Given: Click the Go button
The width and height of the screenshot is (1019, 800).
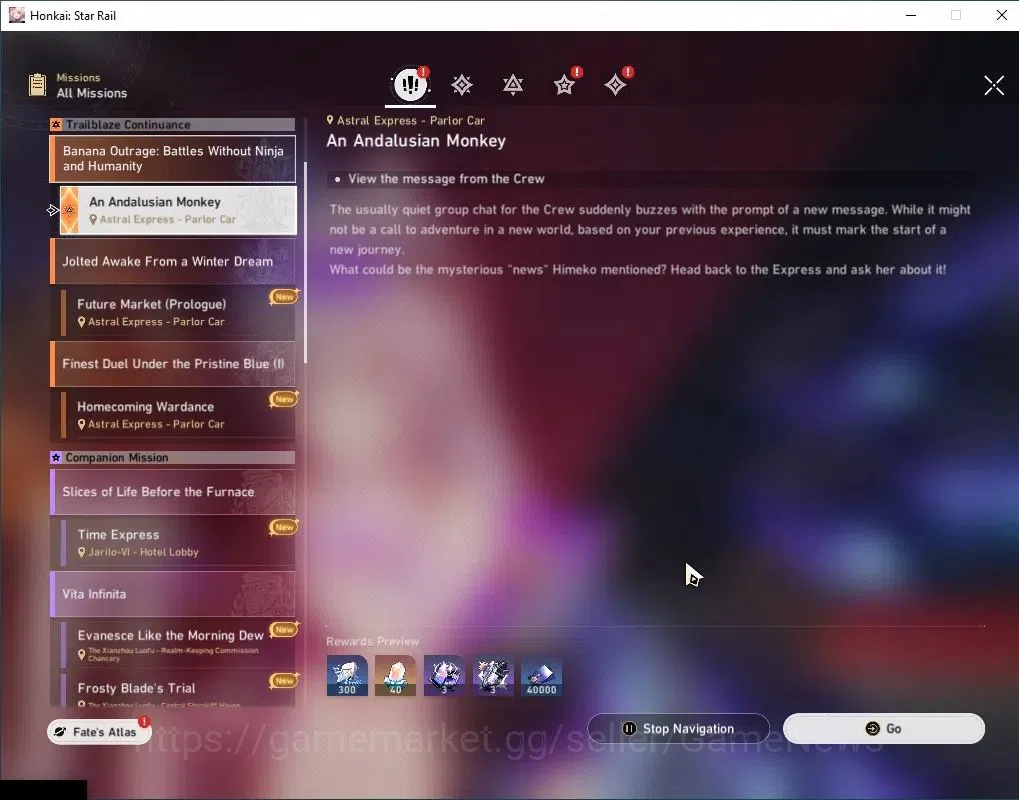Looking at the screenshot, I should click(884, 729).
